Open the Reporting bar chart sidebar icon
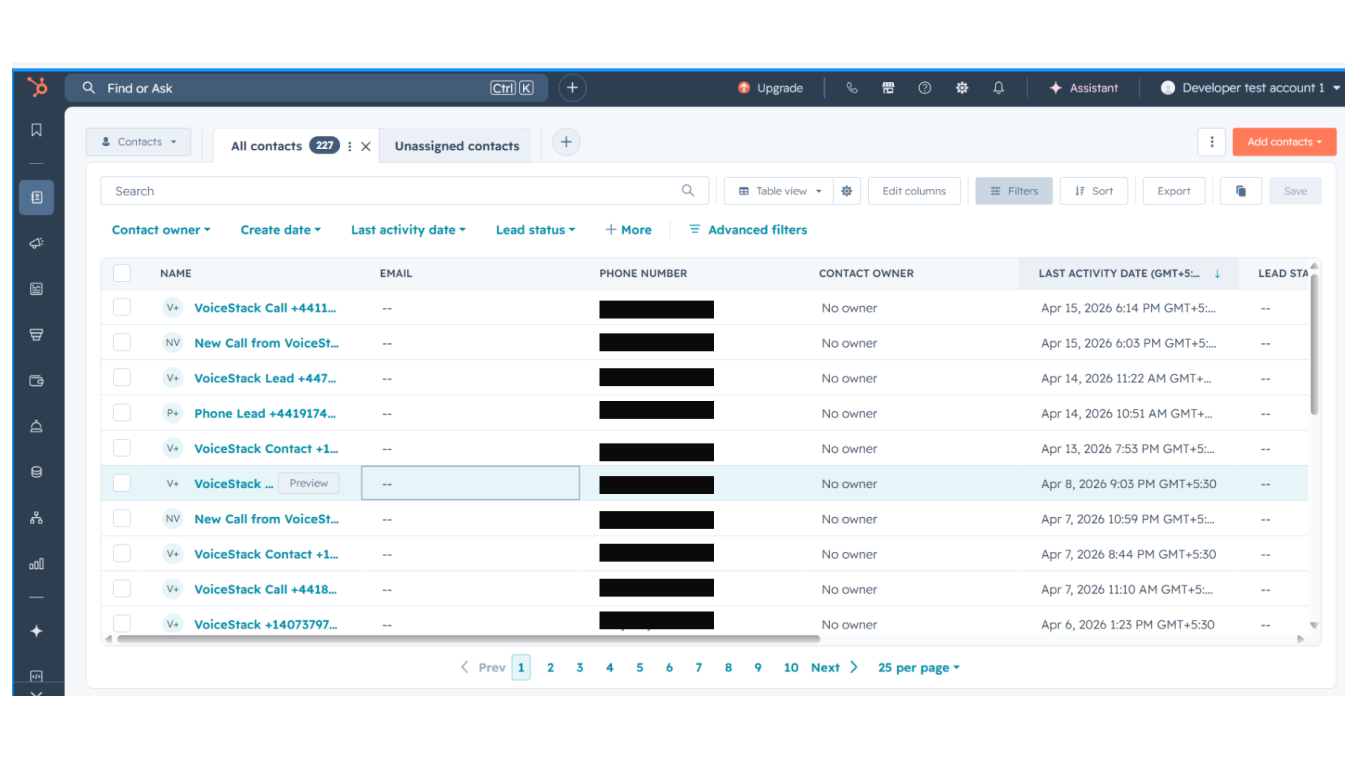The height and width of the screenshot is (757, 1345). pyautogui.click(x=37, y=564)
